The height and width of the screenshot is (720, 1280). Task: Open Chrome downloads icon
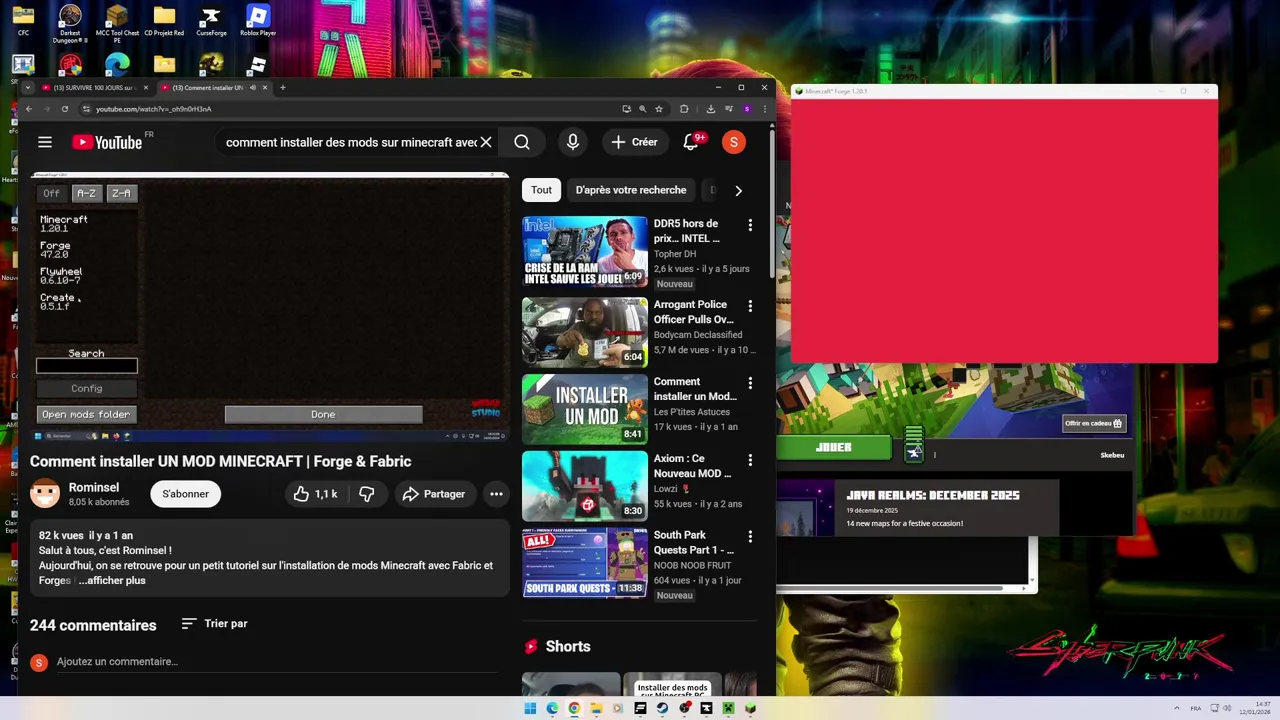(711, 109)
